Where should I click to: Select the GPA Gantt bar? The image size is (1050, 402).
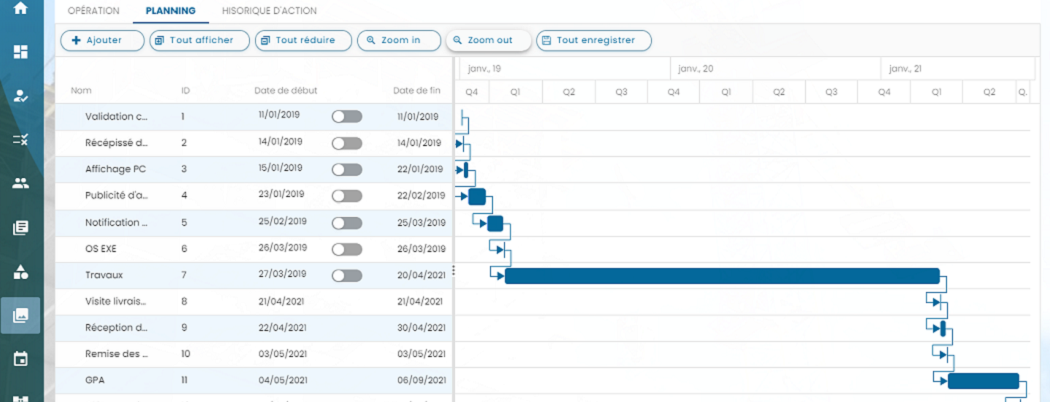983,381
